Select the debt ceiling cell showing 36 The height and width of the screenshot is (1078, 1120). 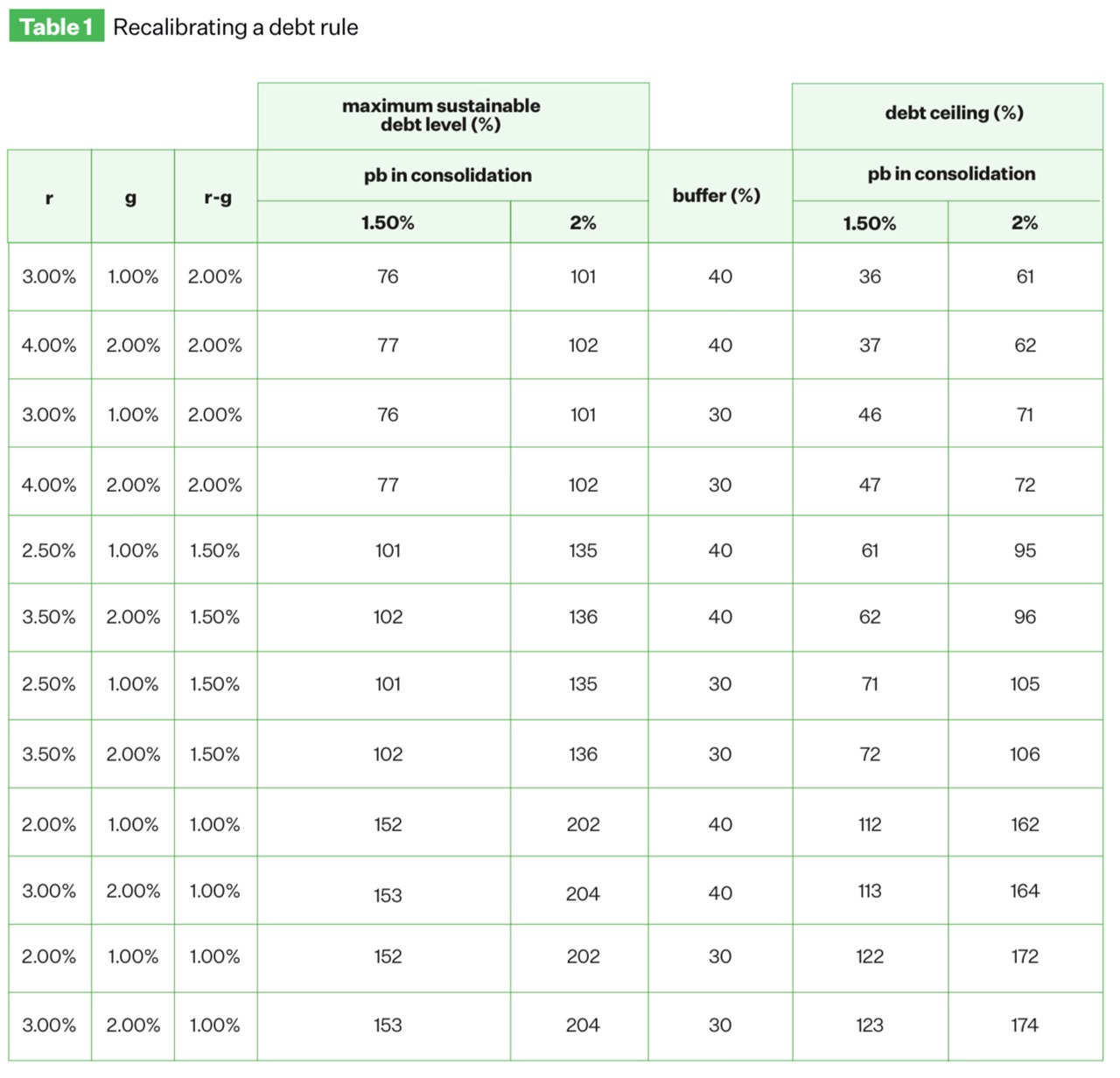870,276
